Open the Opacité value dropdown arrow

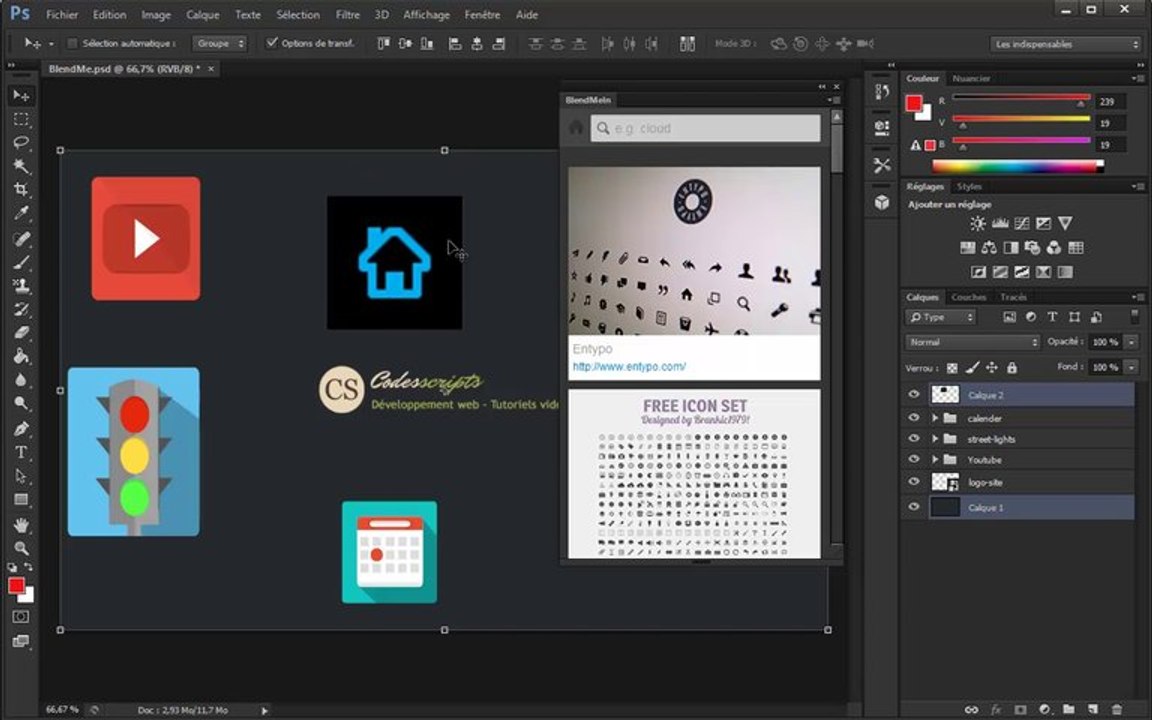(1131, 342)
